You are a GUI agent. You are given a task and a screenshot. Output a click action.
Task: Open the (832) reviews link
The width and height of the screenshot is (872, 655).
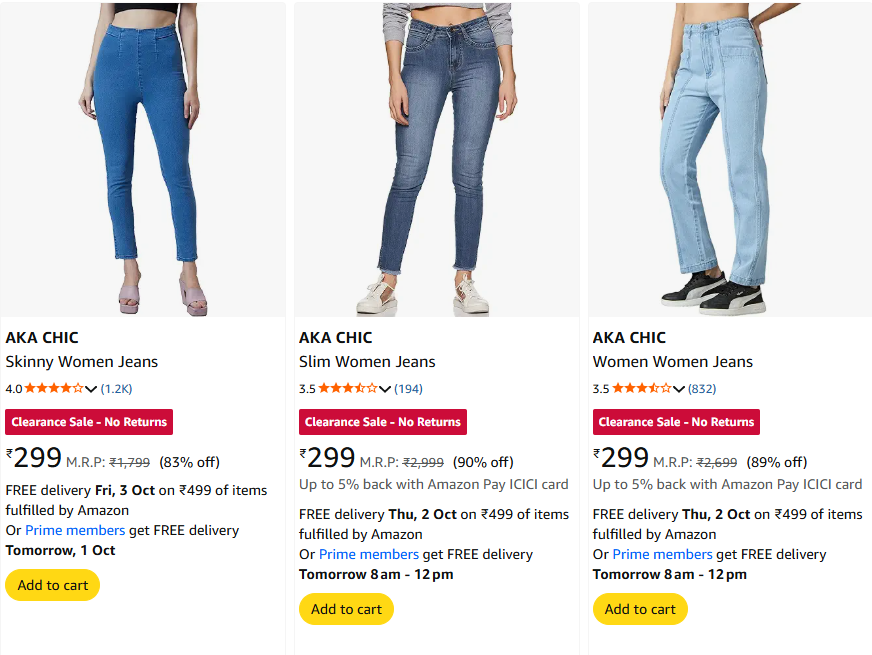[x=702, y=389]
